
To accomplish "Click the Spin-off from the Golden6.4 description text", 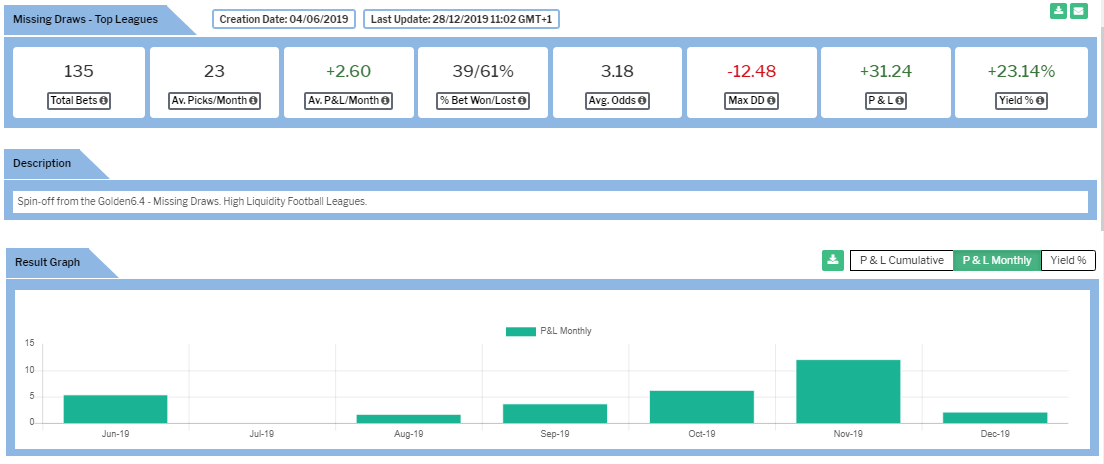I will (192, 201).
